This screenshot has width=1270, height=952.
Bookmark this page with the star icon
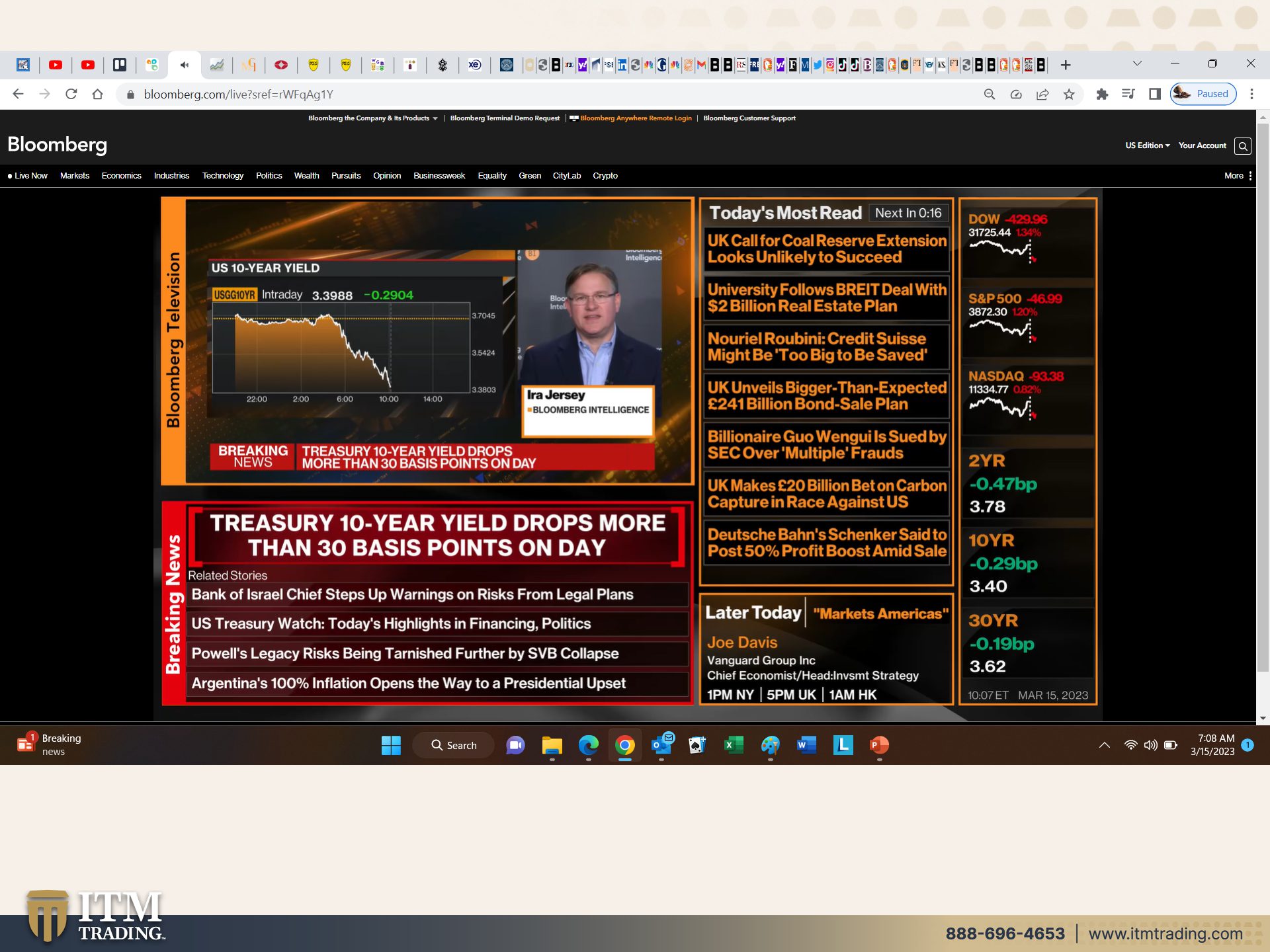tap(1069, 94)
